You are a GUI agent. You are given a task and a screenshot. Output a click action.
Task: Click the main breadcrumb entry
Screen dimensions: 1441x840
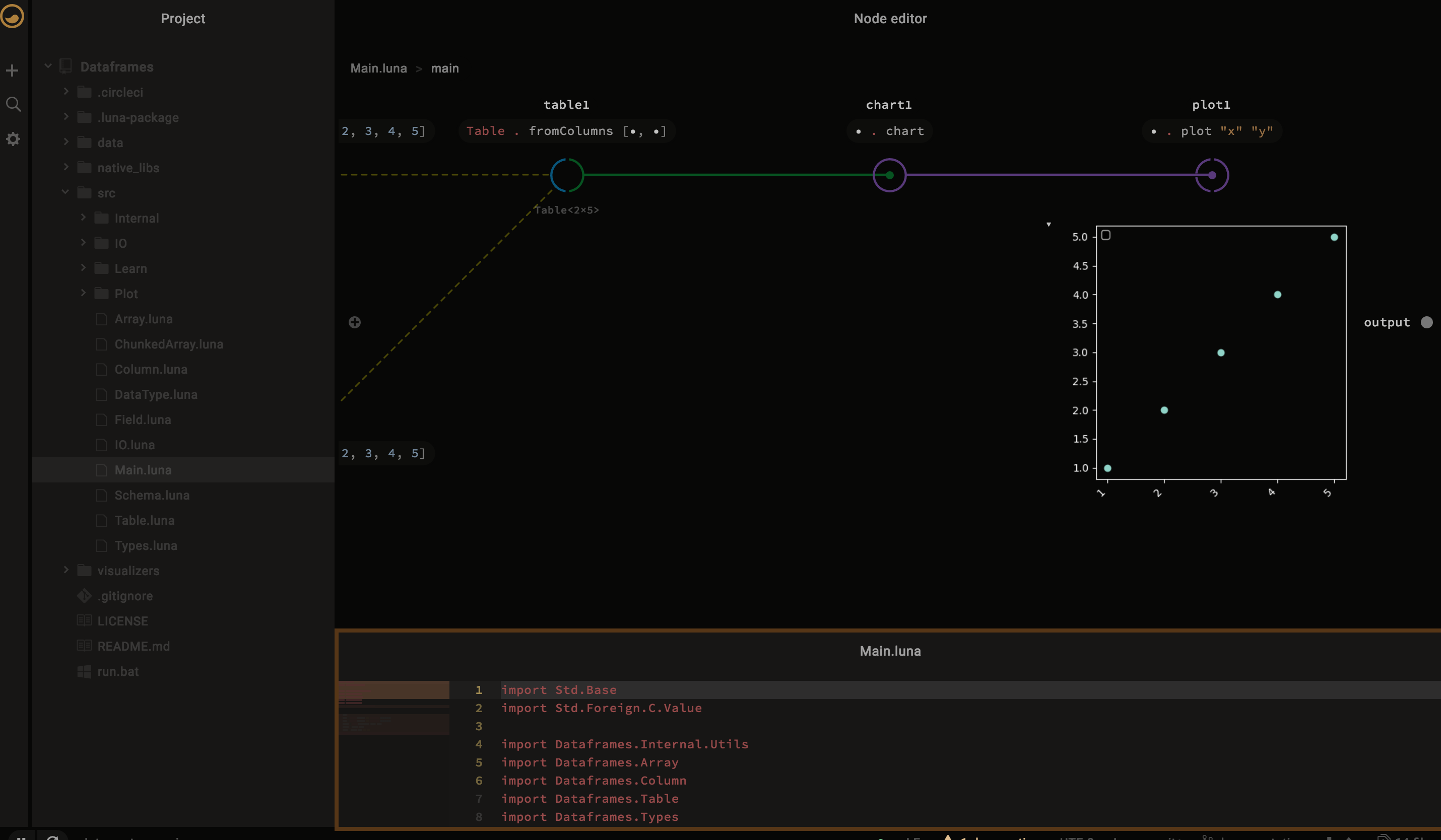[x=445, y=68]
